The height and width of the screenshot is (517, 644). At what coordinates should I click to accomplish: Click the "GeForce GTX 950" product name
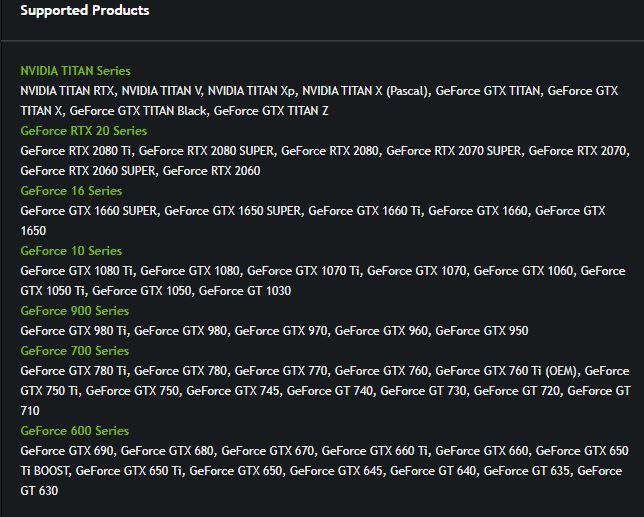(482, 331)
